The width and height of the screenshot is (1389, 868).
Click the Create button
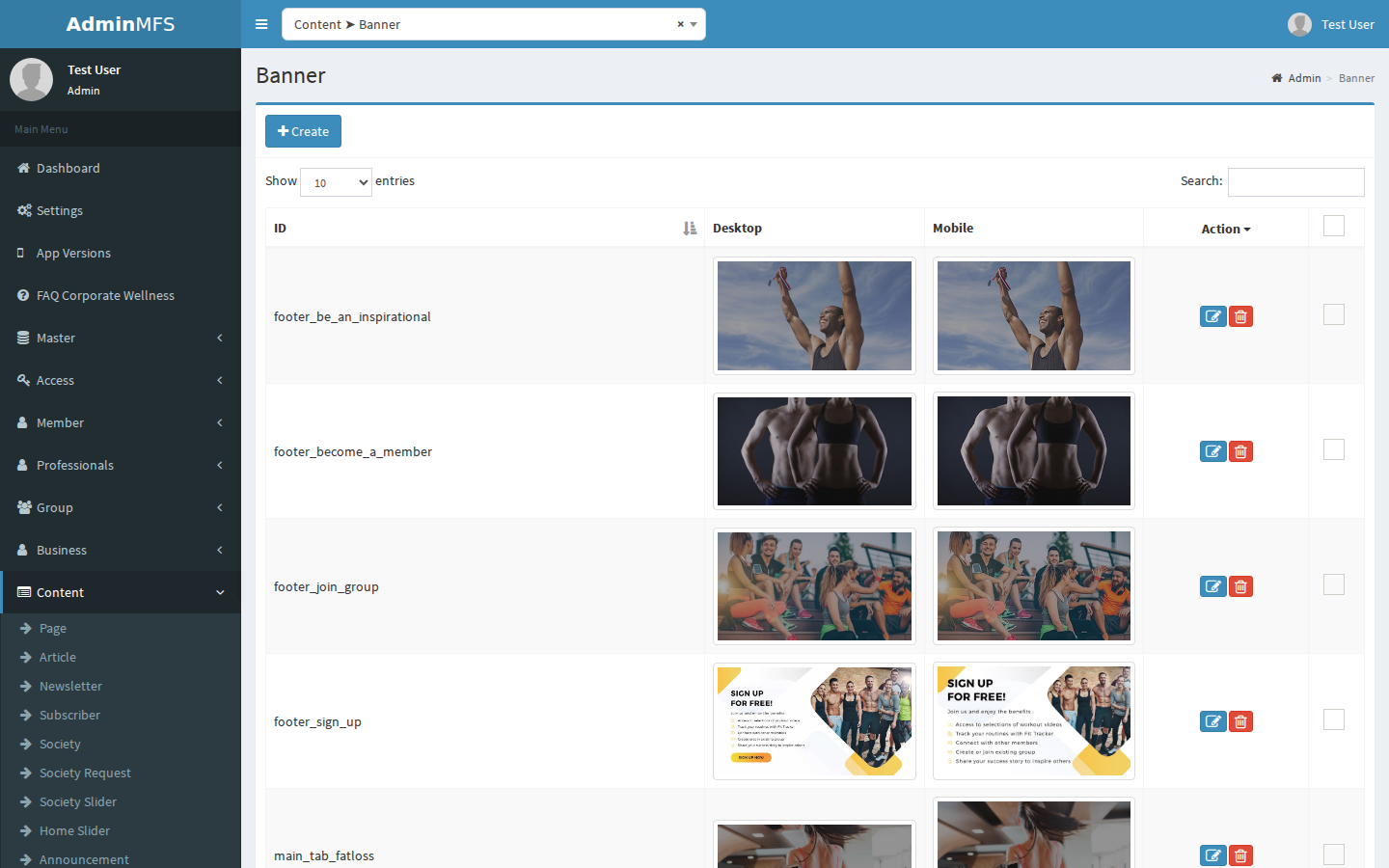pyautogui.click(x=303, y=131)
